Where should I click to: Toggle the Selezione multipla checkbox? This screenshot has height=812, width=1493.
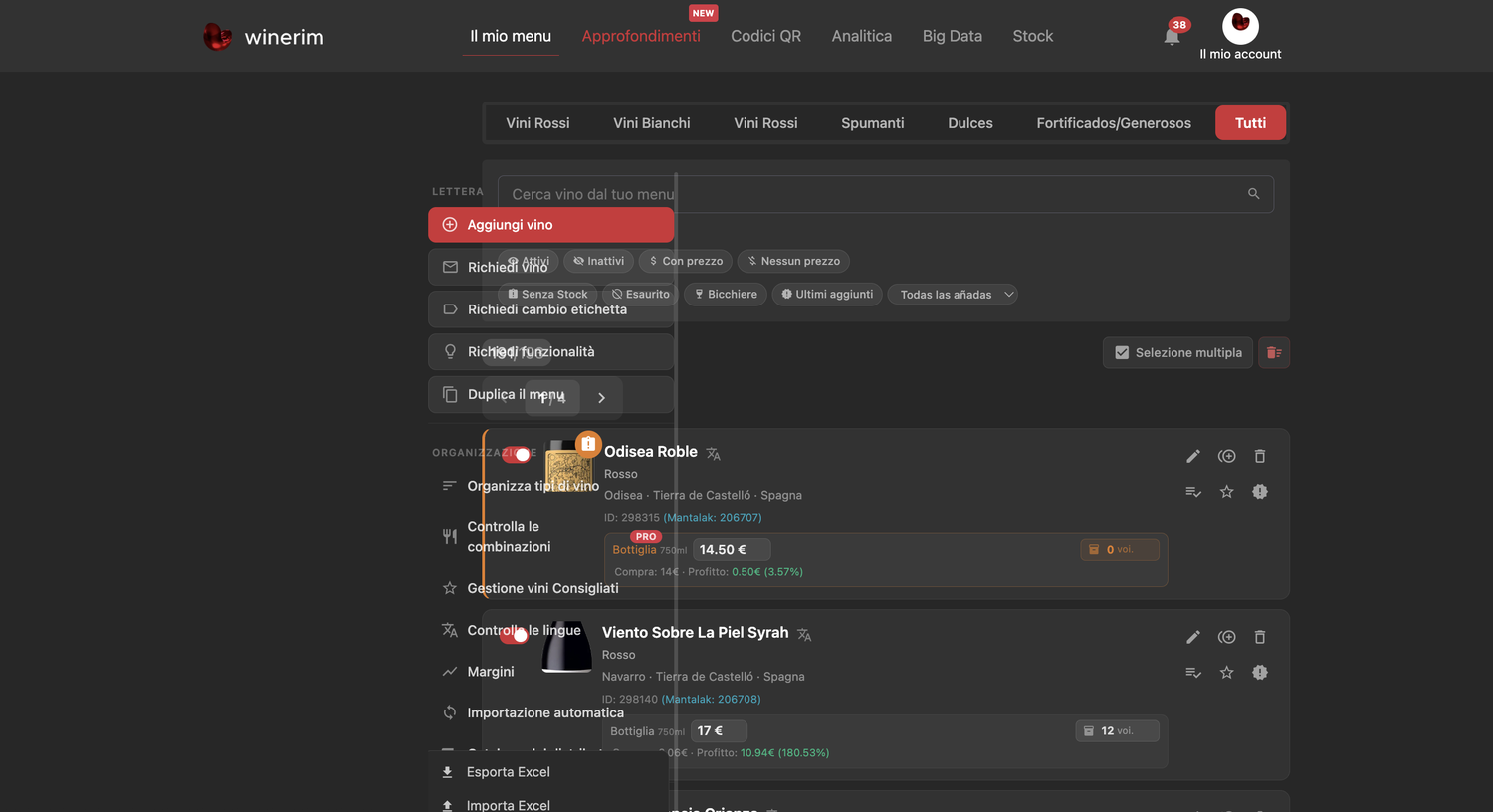click(x=1122, y=352)
